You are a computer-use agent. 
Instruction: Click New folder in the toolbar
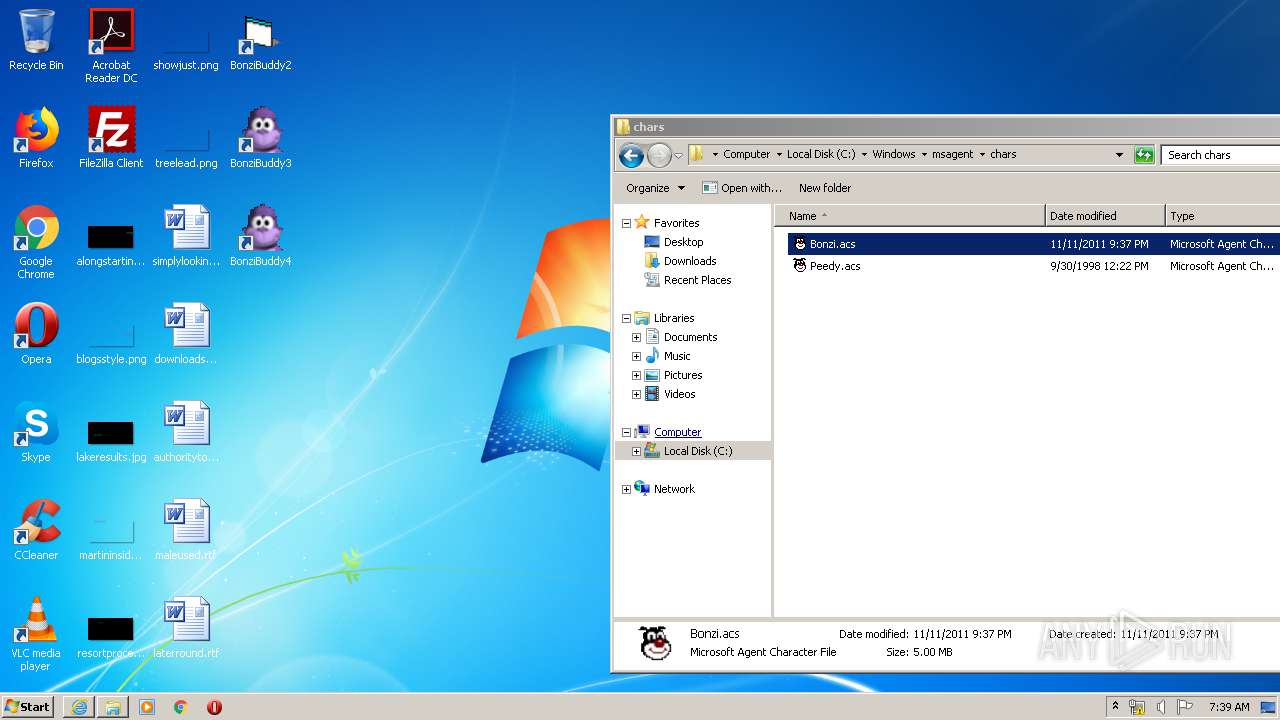[825, 188]
